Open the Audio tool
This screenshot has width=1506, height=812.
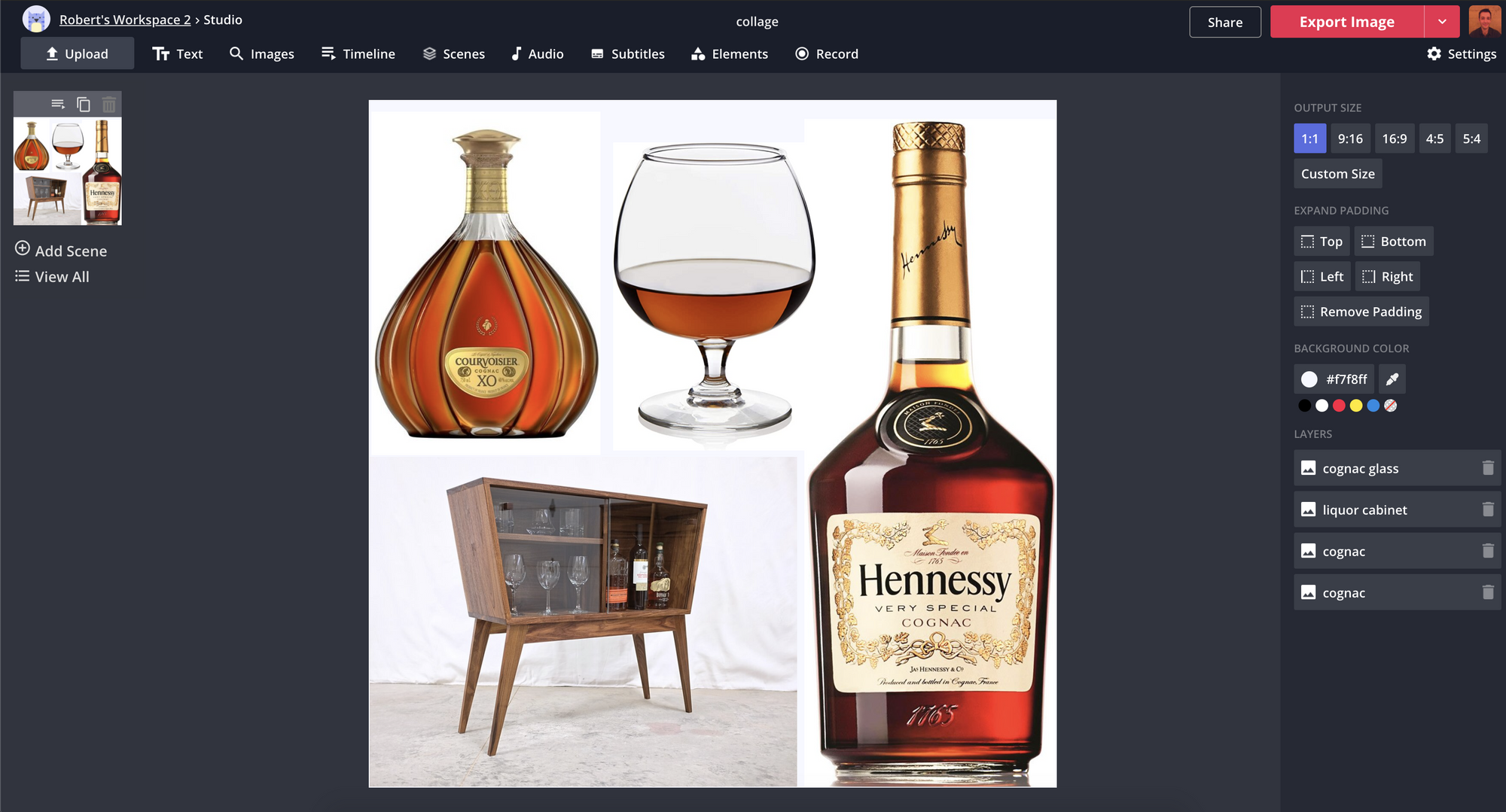tap(538, 53)
